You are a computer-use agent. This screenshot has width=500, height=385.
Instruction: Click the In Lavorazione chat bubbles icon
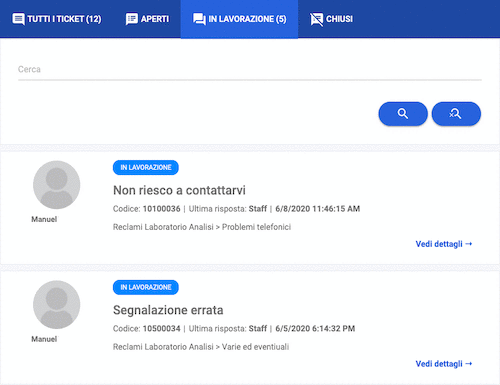(x=199, y=19)
